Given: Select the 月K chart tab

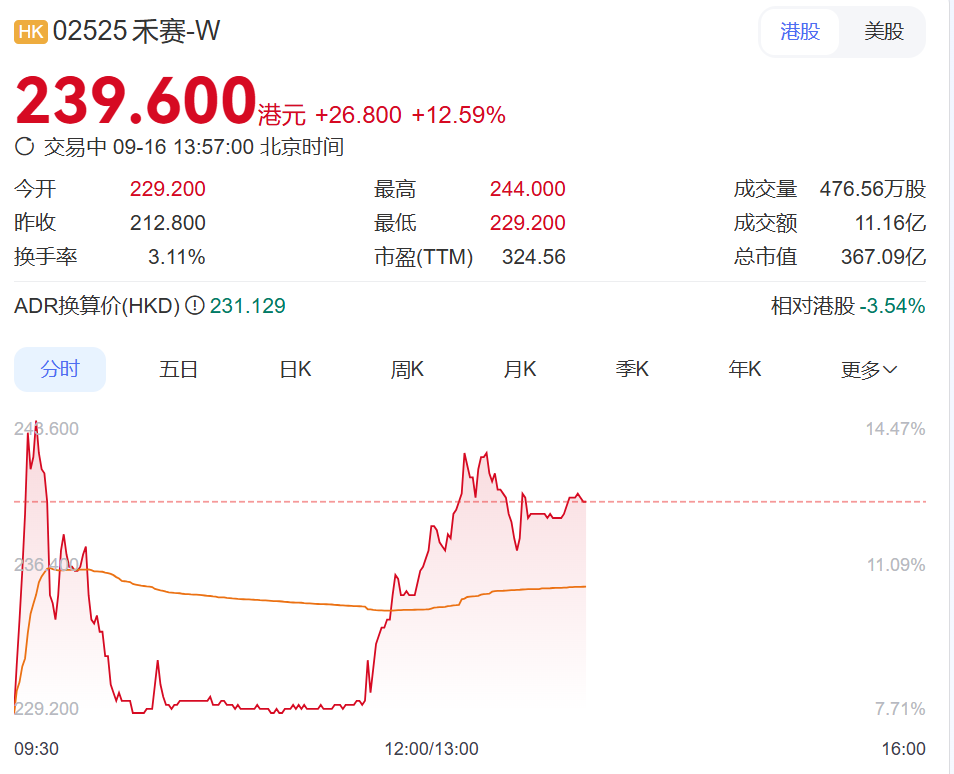Looking at the screenshot, I should click(520, 369).
